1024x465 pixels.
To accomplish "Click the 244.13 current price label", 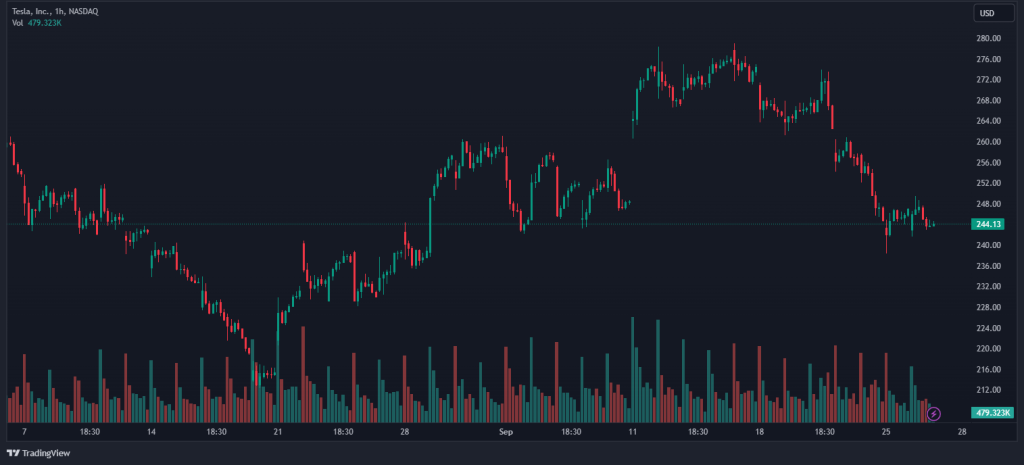I will [x=988, y=224].
